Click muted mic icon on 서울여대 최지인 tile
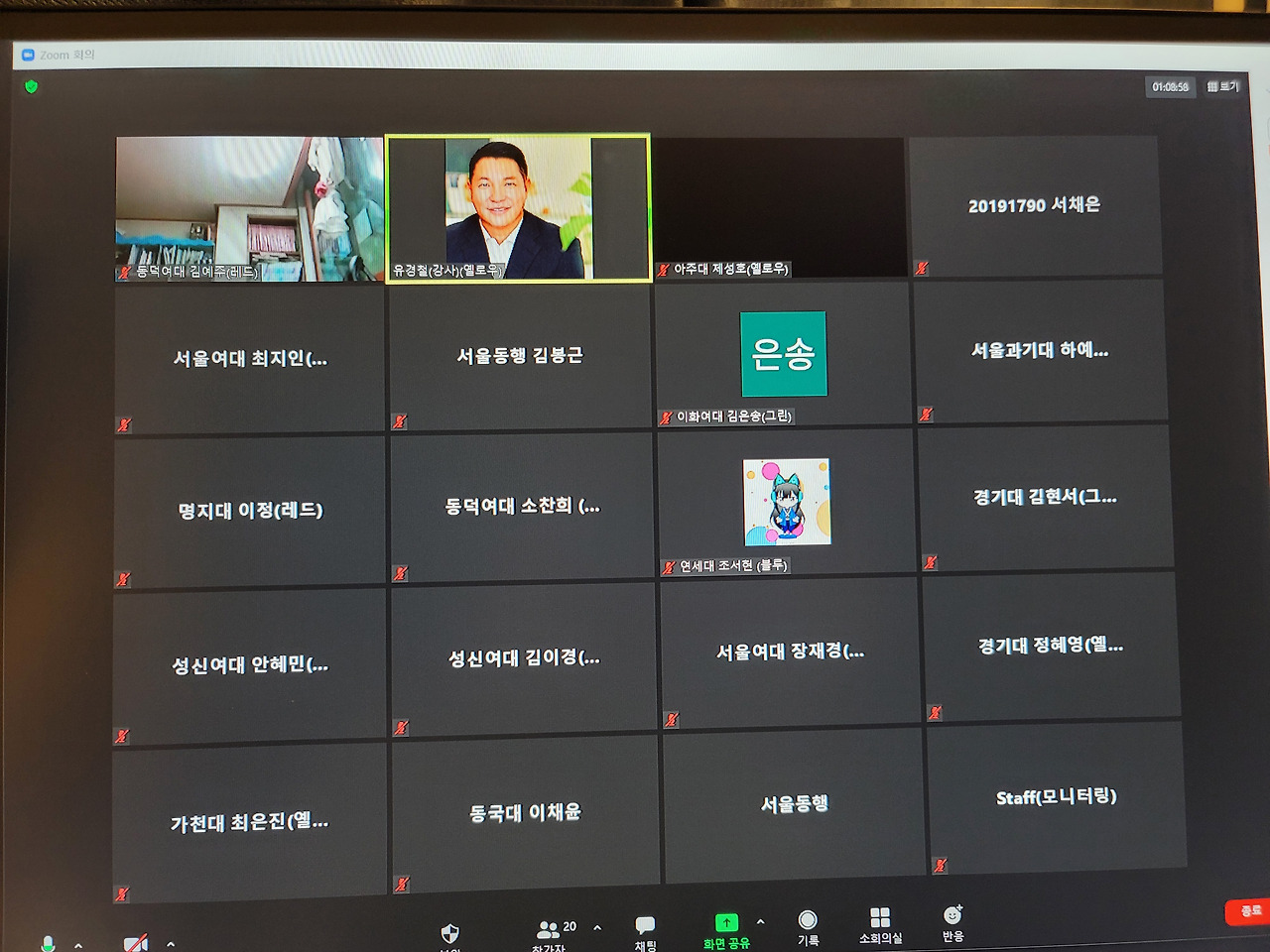This screenshot has height=952, width=1270. [124, 425]
